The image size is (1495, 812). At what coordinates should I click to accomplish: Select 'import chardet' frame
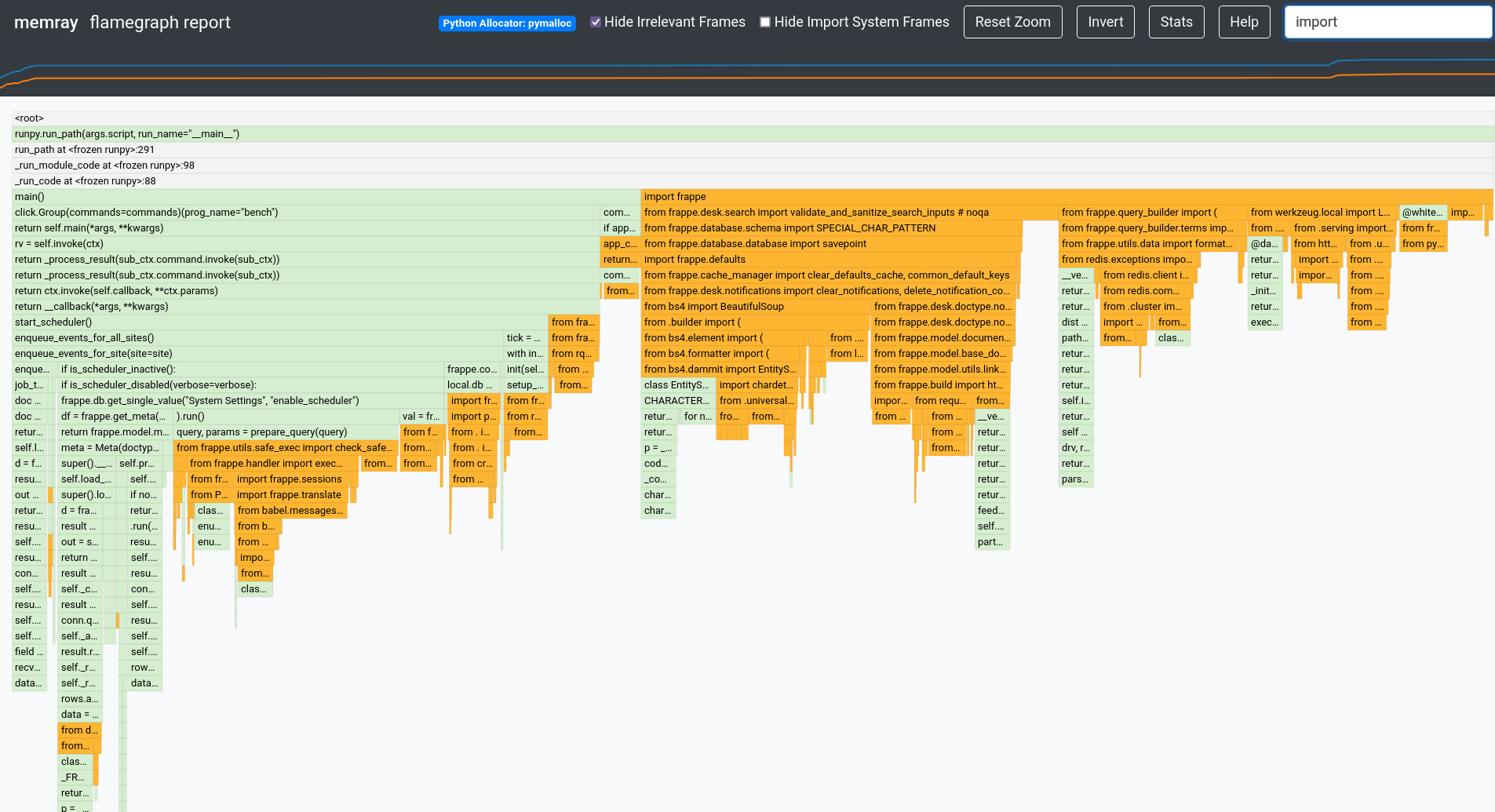click(757, 385)
